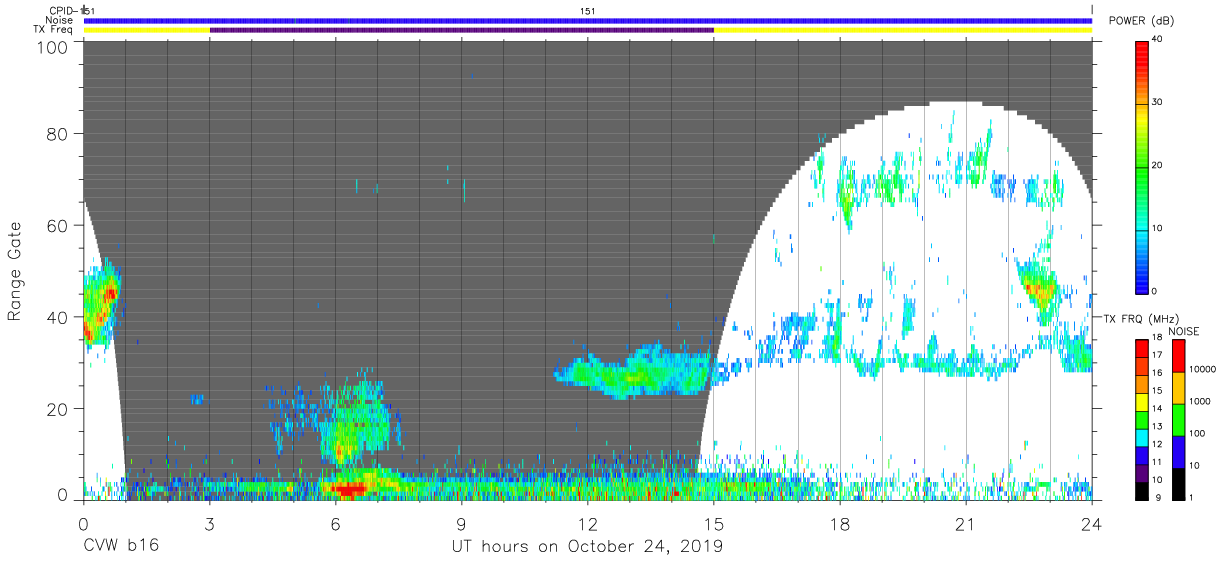Click the 100 tick on Range Gate axis

(51, 47)
